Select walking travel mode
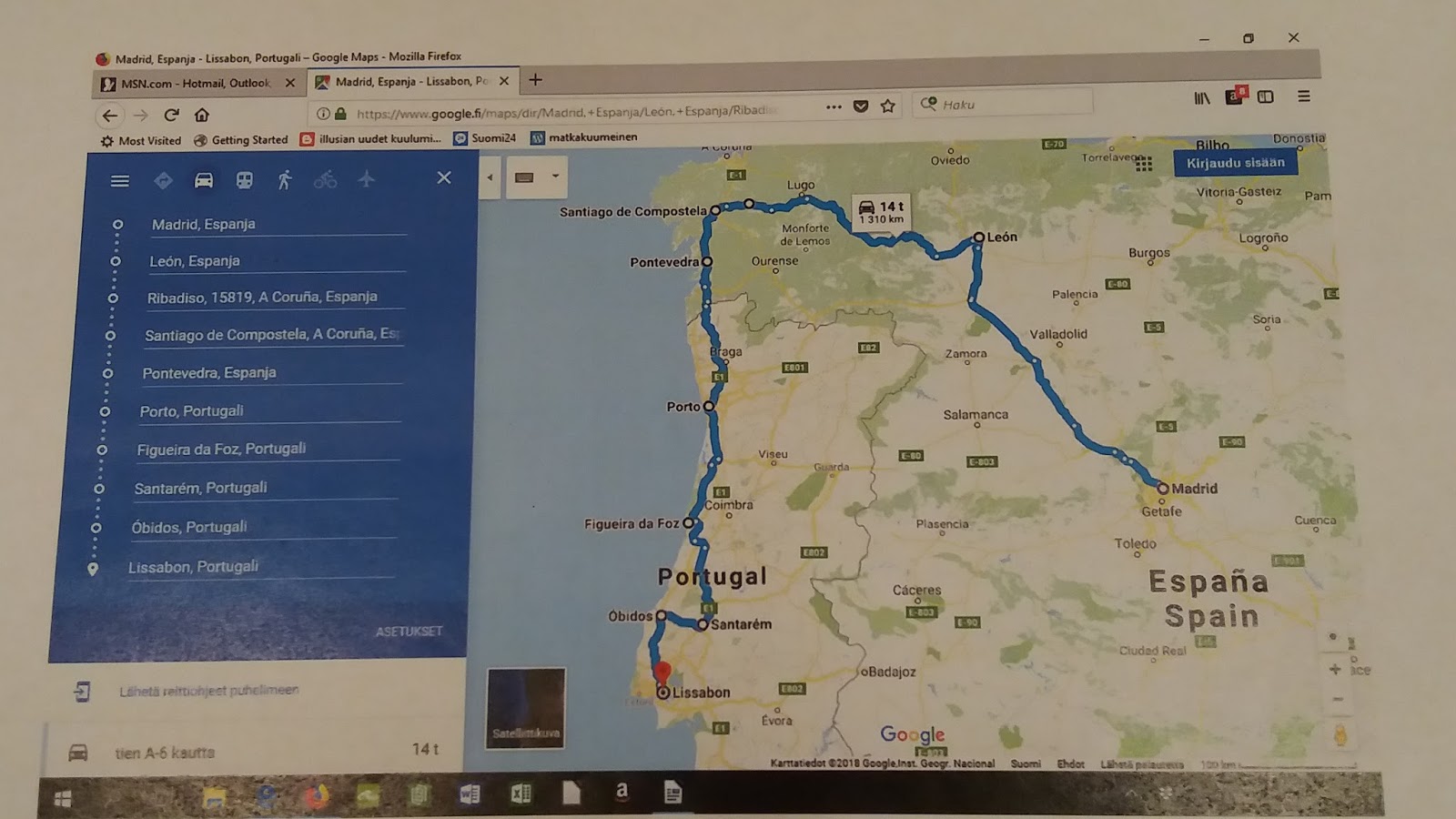The image size is (1456, 819). (x=285, y=179)
